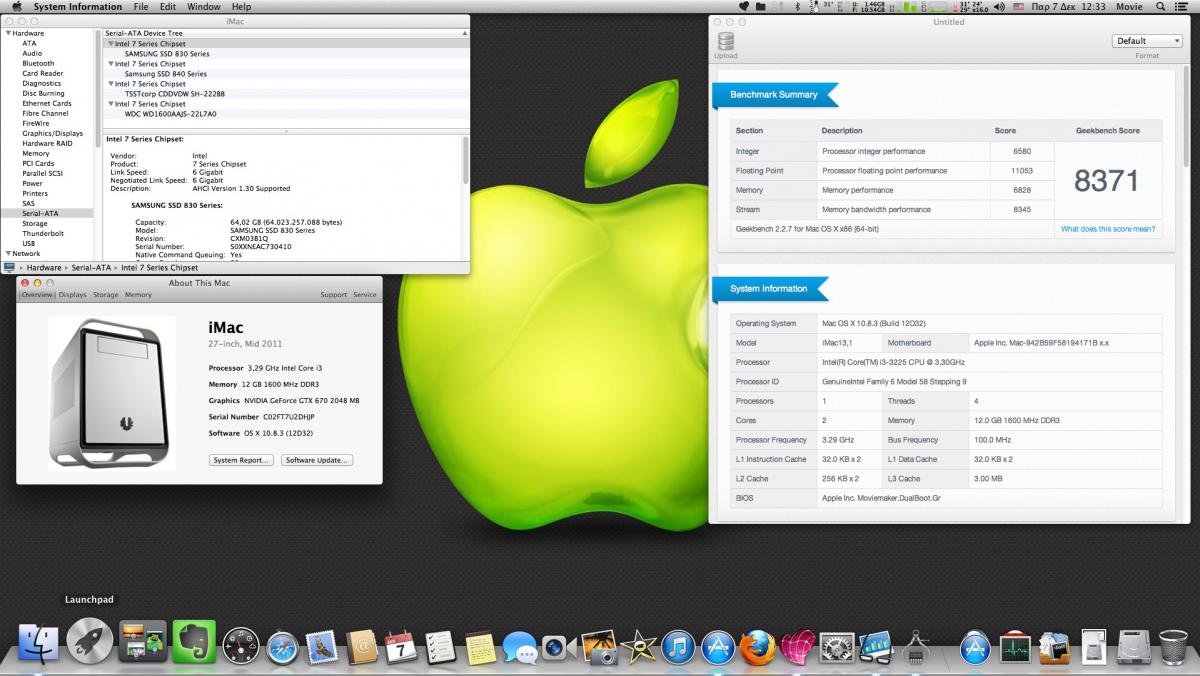Select Samsung SSD 840 Series device row
This screenshot has width=1200, height=676.
286,74
